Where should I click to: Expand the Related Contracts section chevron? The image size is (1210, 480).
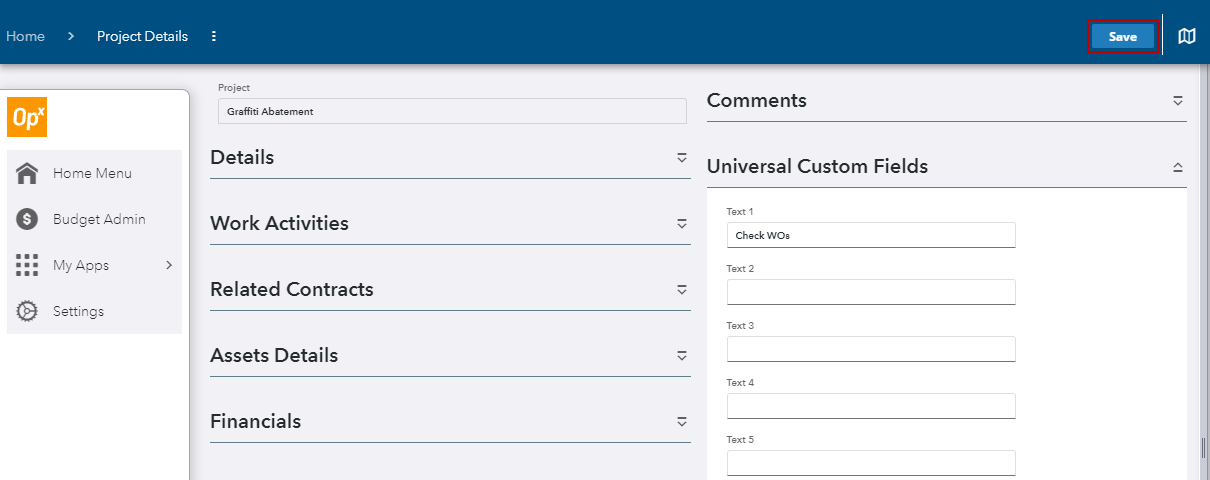pyautogui.click(x=682, y=290)
